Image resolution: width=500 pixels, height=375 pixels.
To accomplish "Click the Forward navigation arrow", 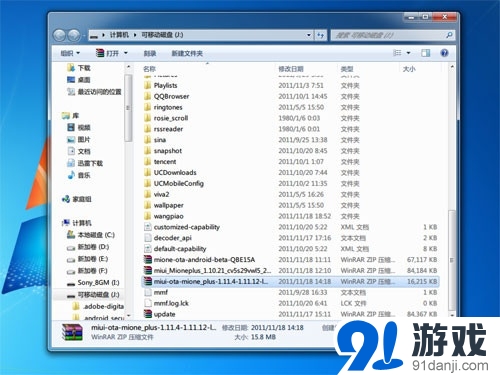I will point(74,35).
